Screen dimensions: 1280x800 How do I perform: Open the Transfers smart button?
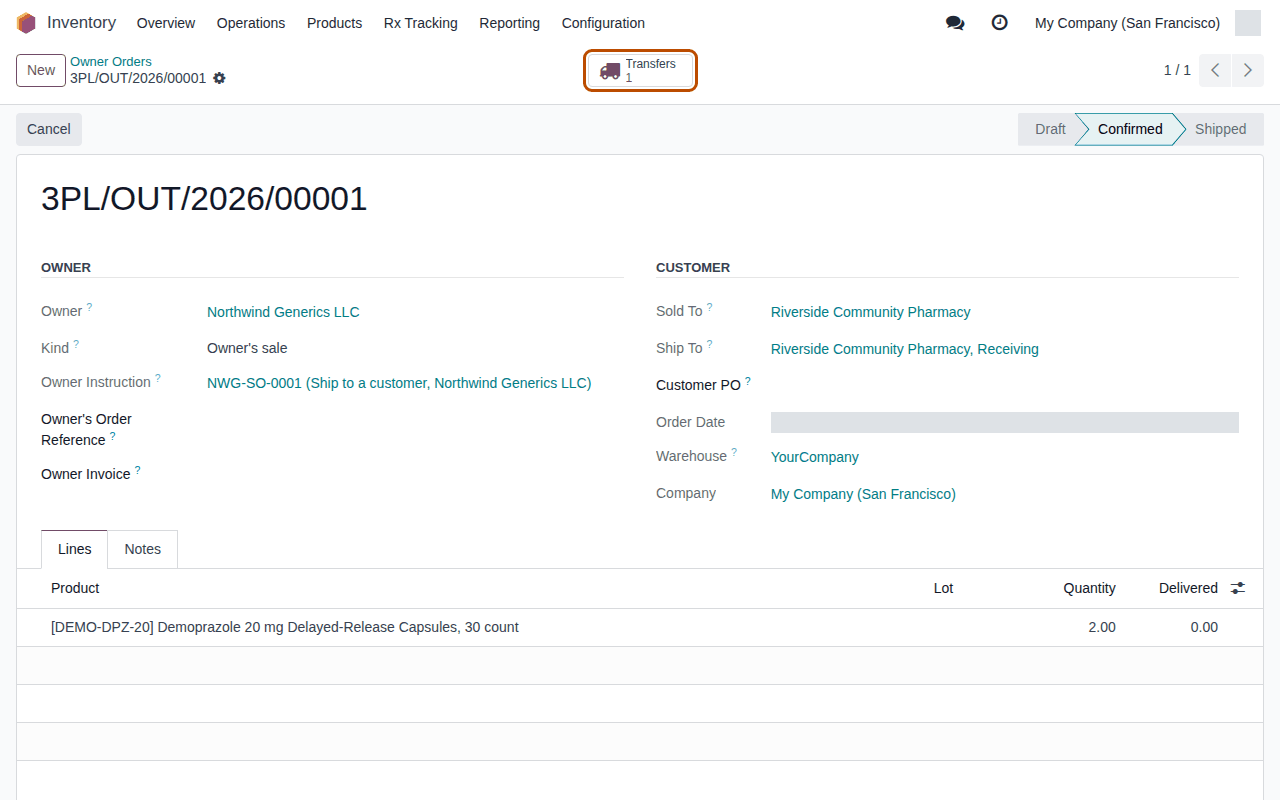click(641, 71)
